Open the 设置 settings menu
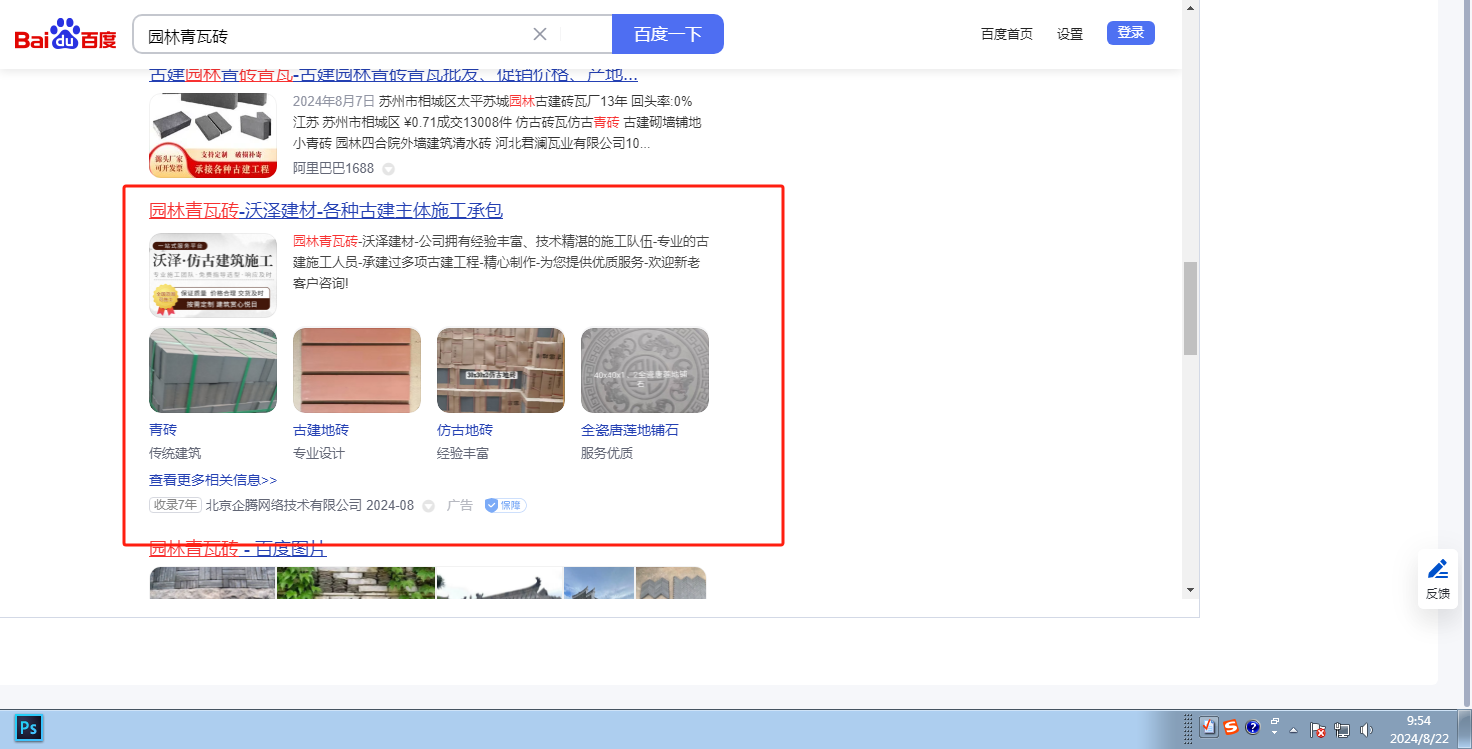1472x749 pixels. pyautogui.click(x=1070, y=34)
